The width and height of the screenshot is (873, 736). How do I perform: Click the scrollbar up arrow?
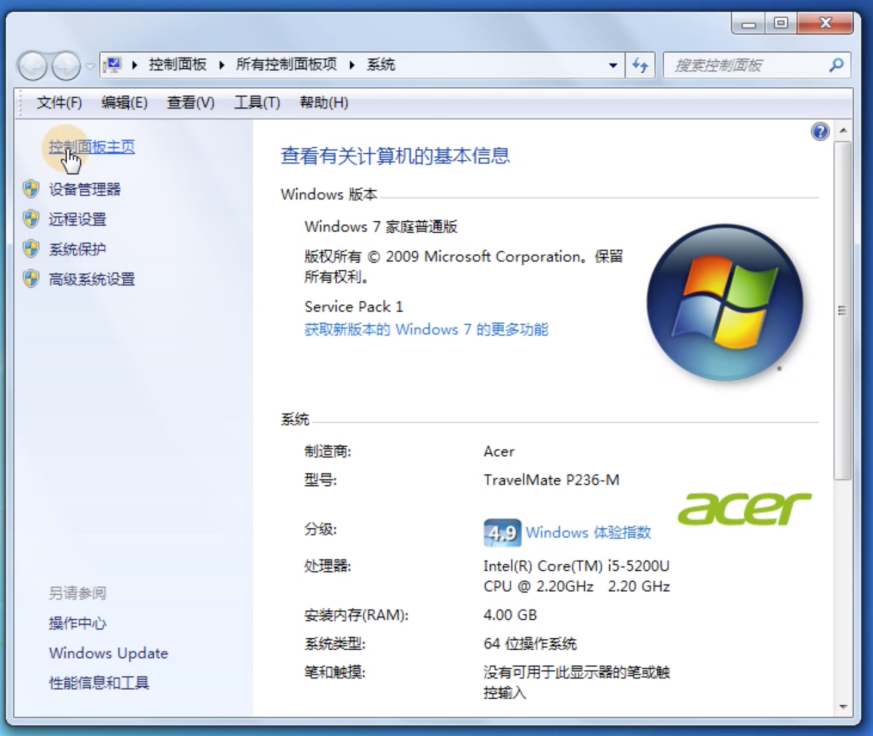coord(843,131)
